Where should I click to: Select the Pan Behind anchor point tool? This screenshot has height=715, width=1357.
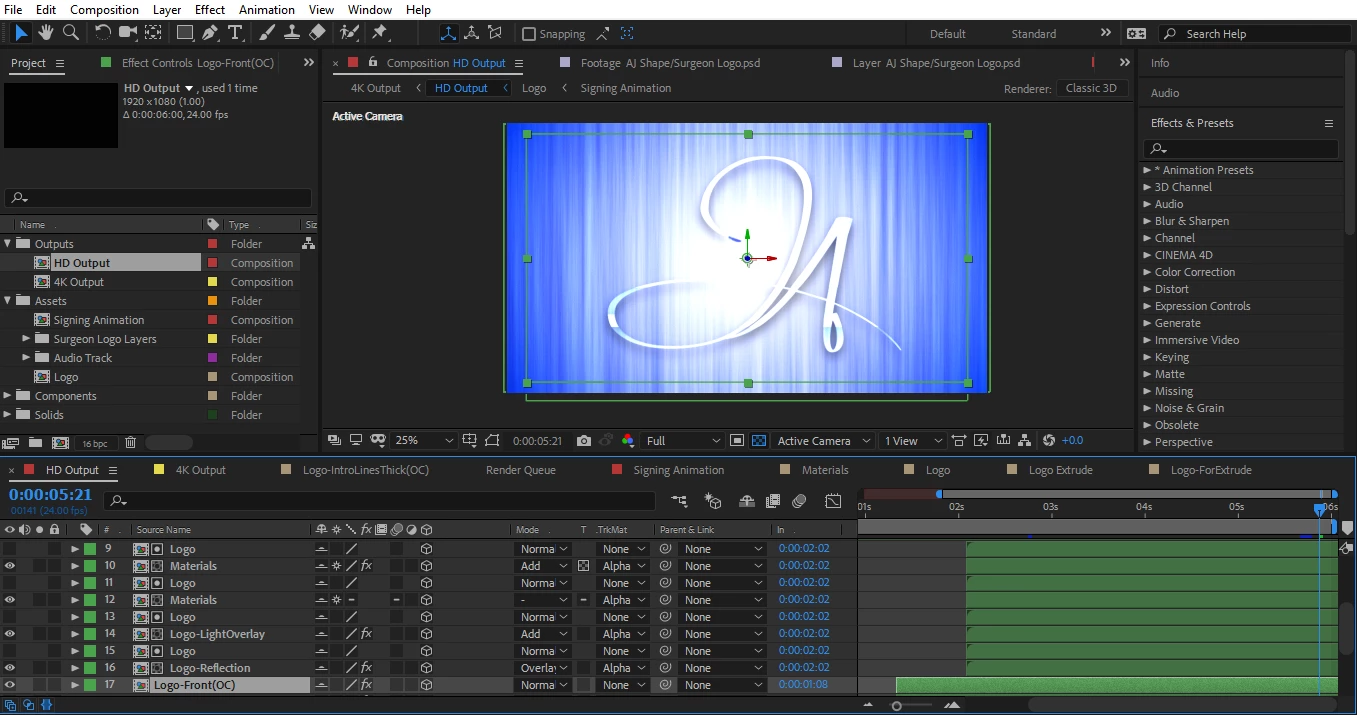tap(153, 33)
